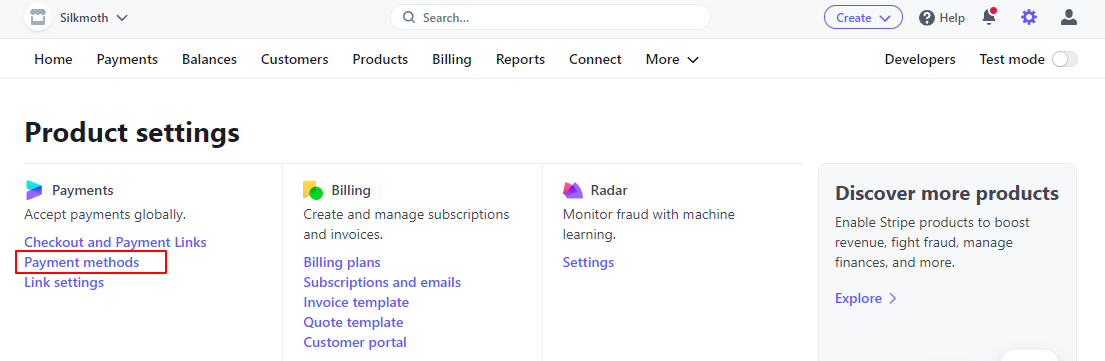Go to the Home tab

[x=54, y=60]
